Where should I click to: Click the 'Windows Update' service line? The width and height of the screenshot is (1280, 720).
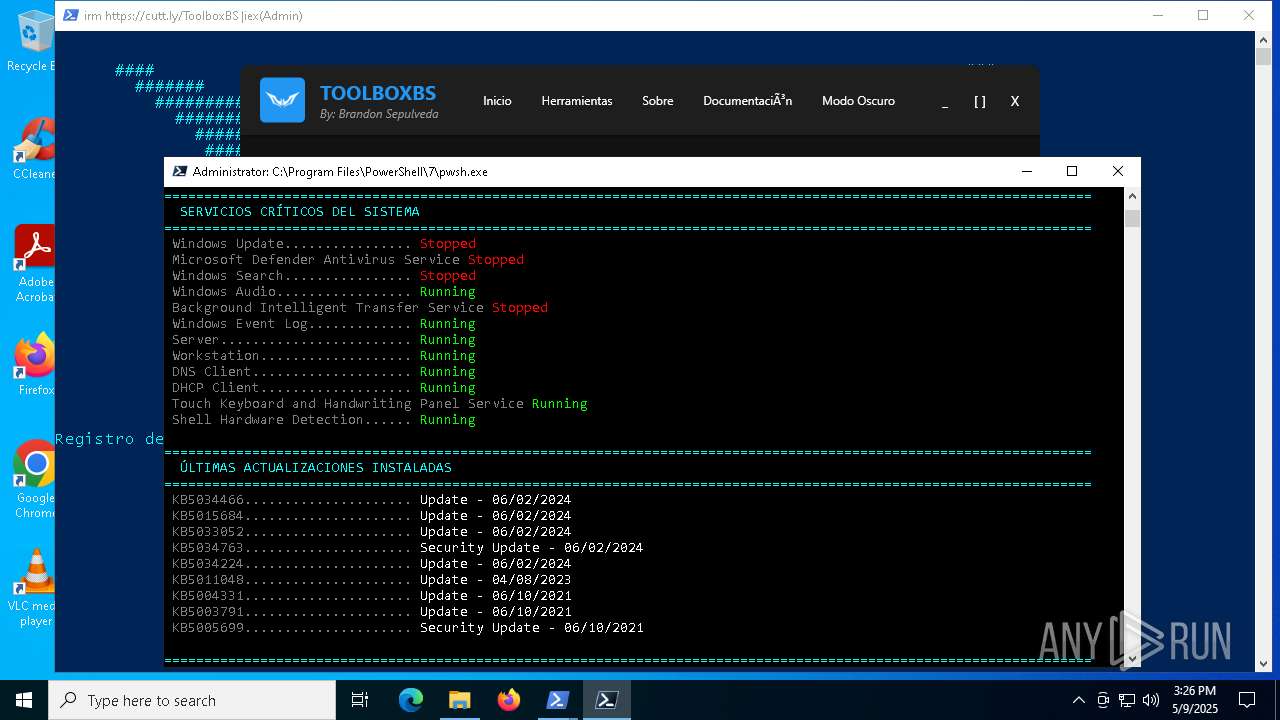[324, 244]
